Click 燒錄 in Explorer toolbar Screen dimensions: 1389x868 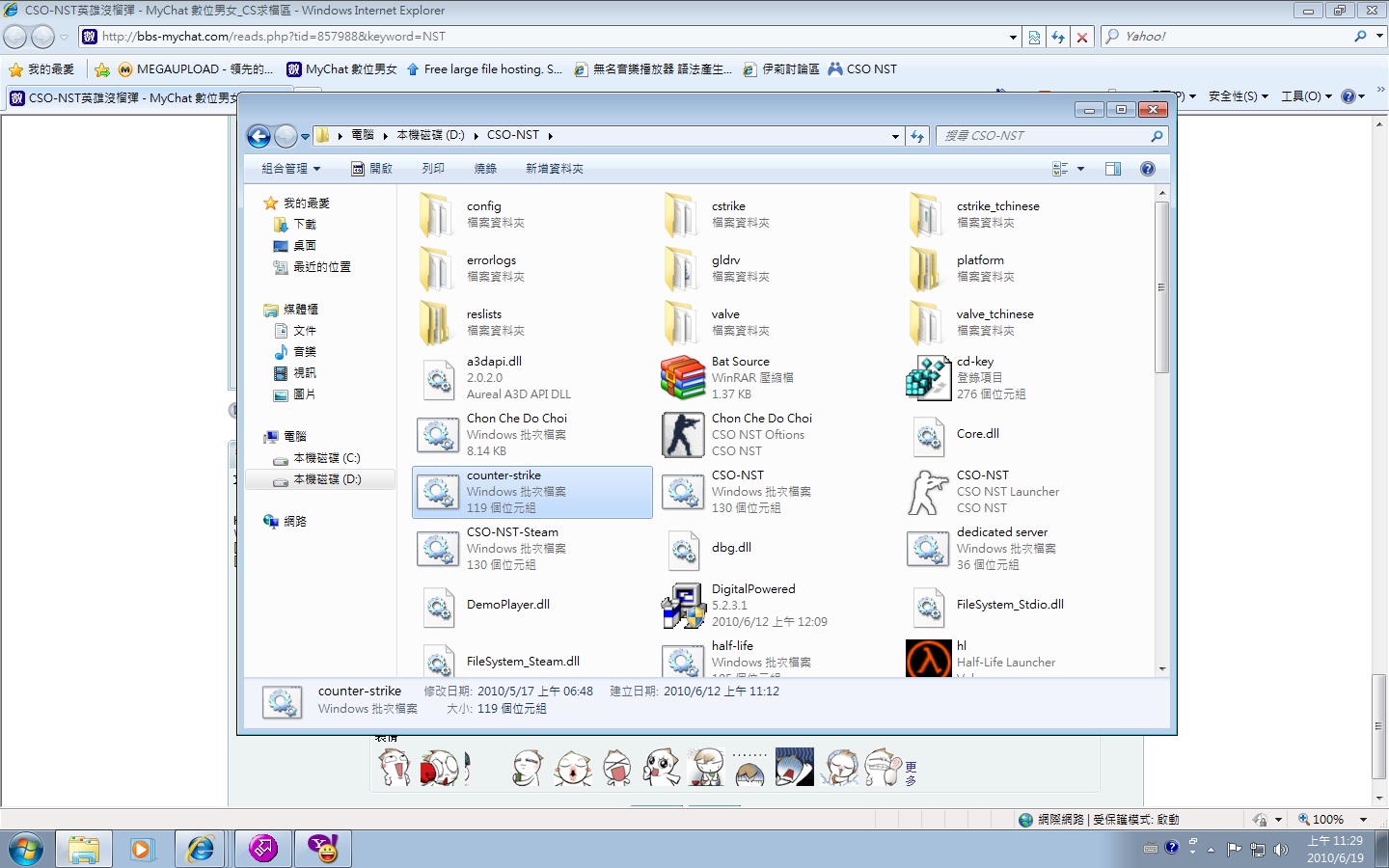[485, 169]
